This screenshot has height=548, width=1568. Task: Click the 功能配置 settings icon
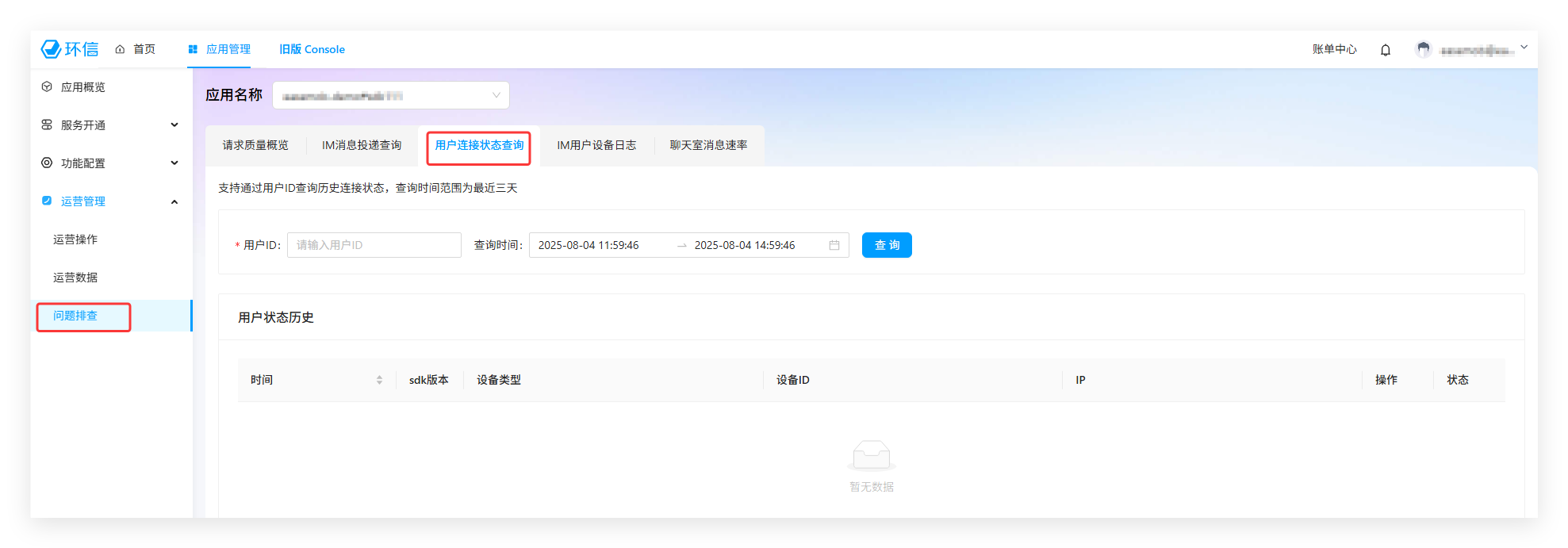(47, 163)
